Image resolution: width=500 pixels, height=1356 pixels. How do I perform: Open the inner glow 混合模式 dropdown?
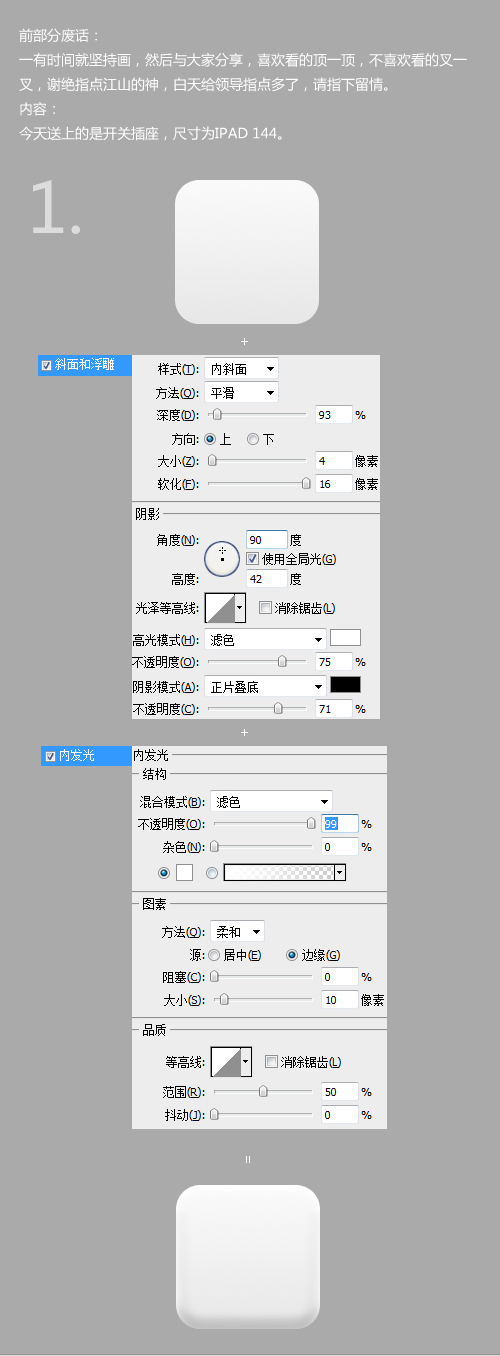(x=271, y=801)
